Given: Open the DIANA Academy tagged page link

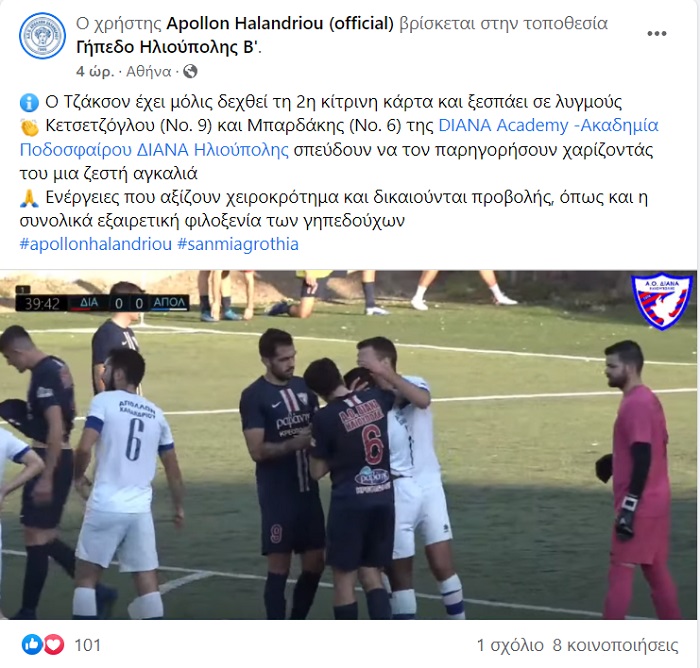Looking at the screenshot, I should tap(339, 138).
